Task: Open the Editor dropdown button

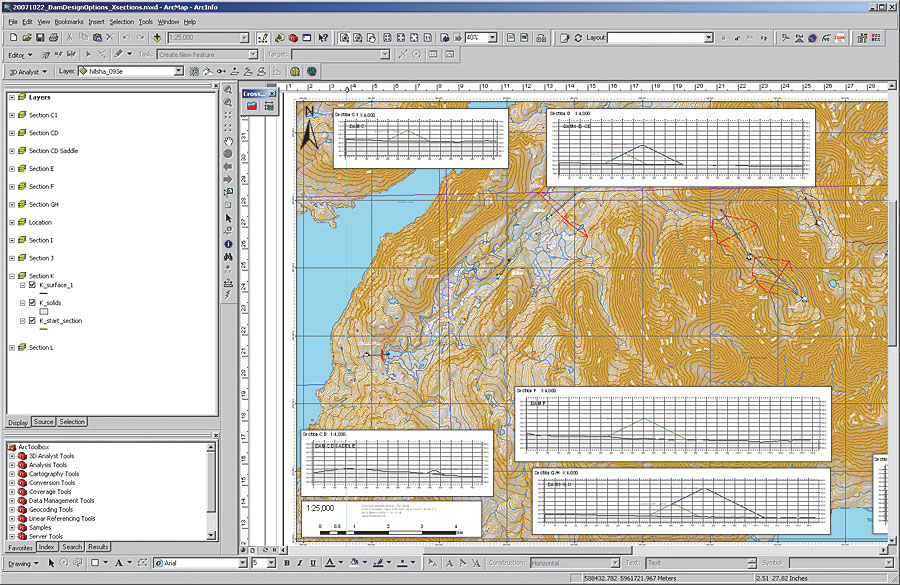Action: coord(20,55)
